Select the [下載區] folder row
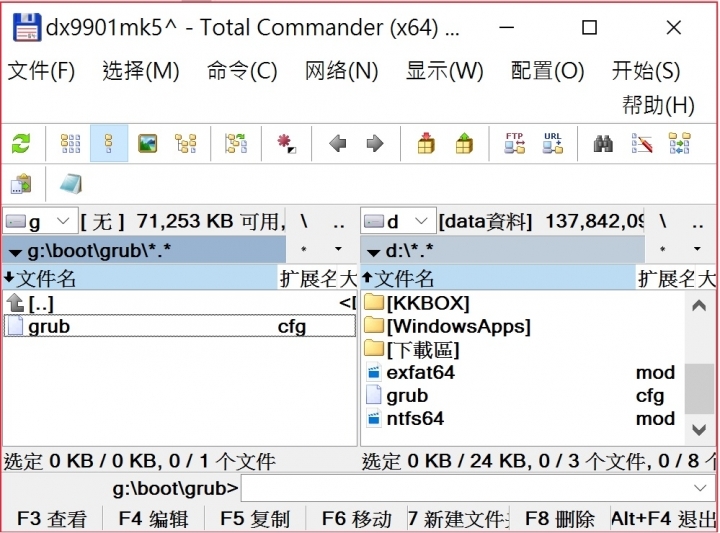 pos(523,349)
